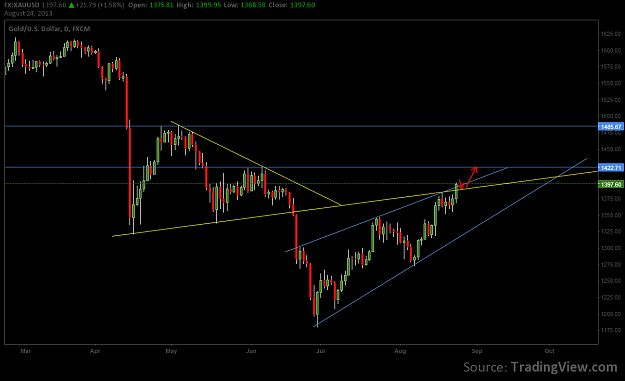Click the 1550.00 price axis label
The height and width of the screenshot is (381, 625).
611,83
